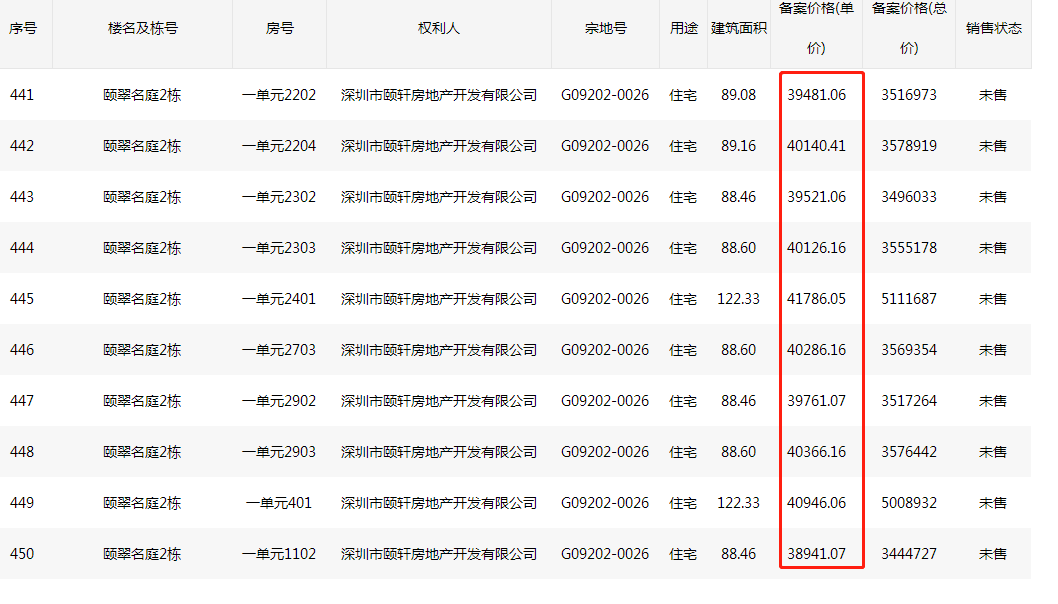Select building area 89.16
Image resolution: width=1058 pixels, height=604 pixels.
pyautogui.click(x=738, y=146)
